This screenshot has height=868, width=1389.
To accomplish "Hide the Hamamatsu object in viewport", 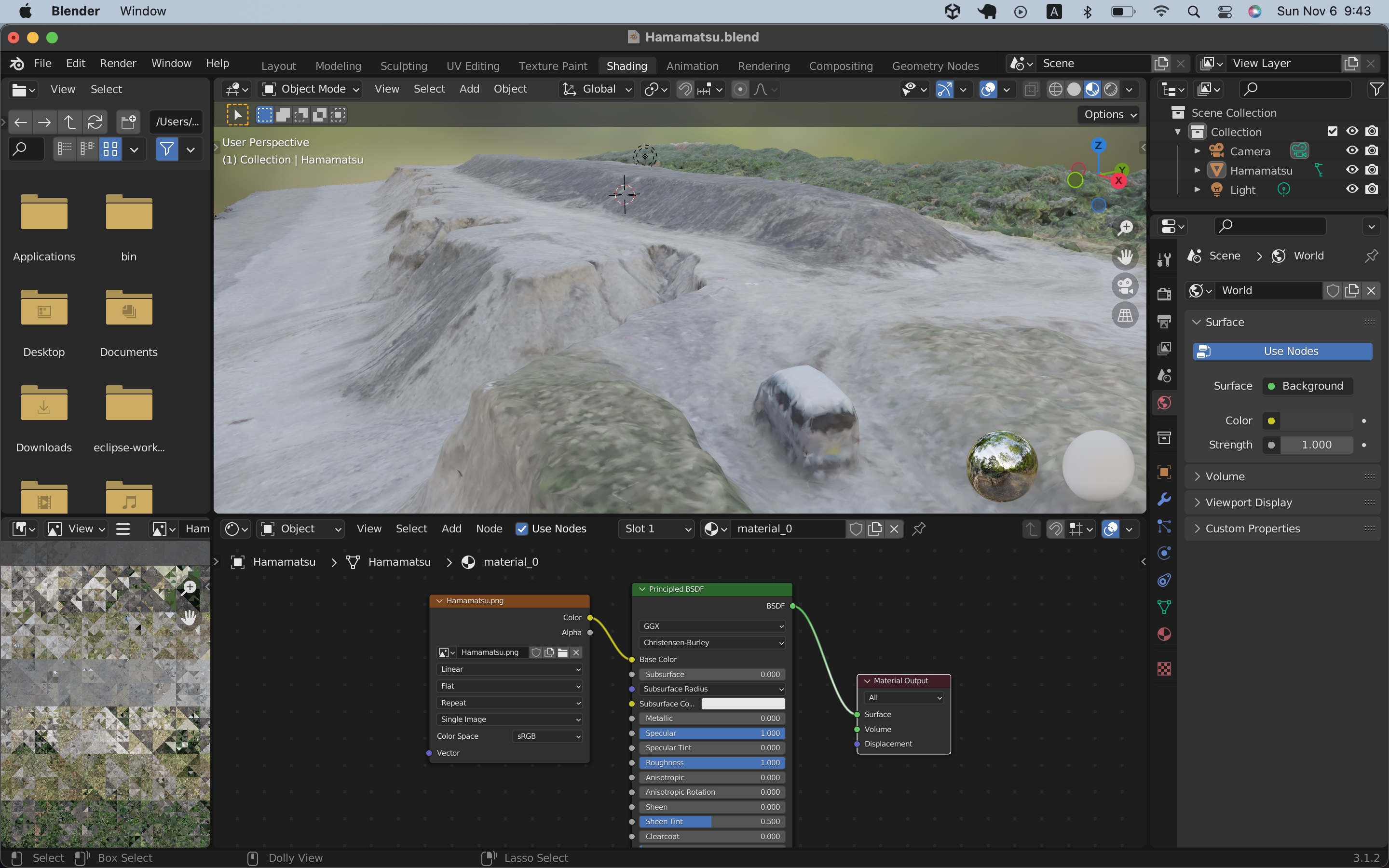I will [1352, 170].
